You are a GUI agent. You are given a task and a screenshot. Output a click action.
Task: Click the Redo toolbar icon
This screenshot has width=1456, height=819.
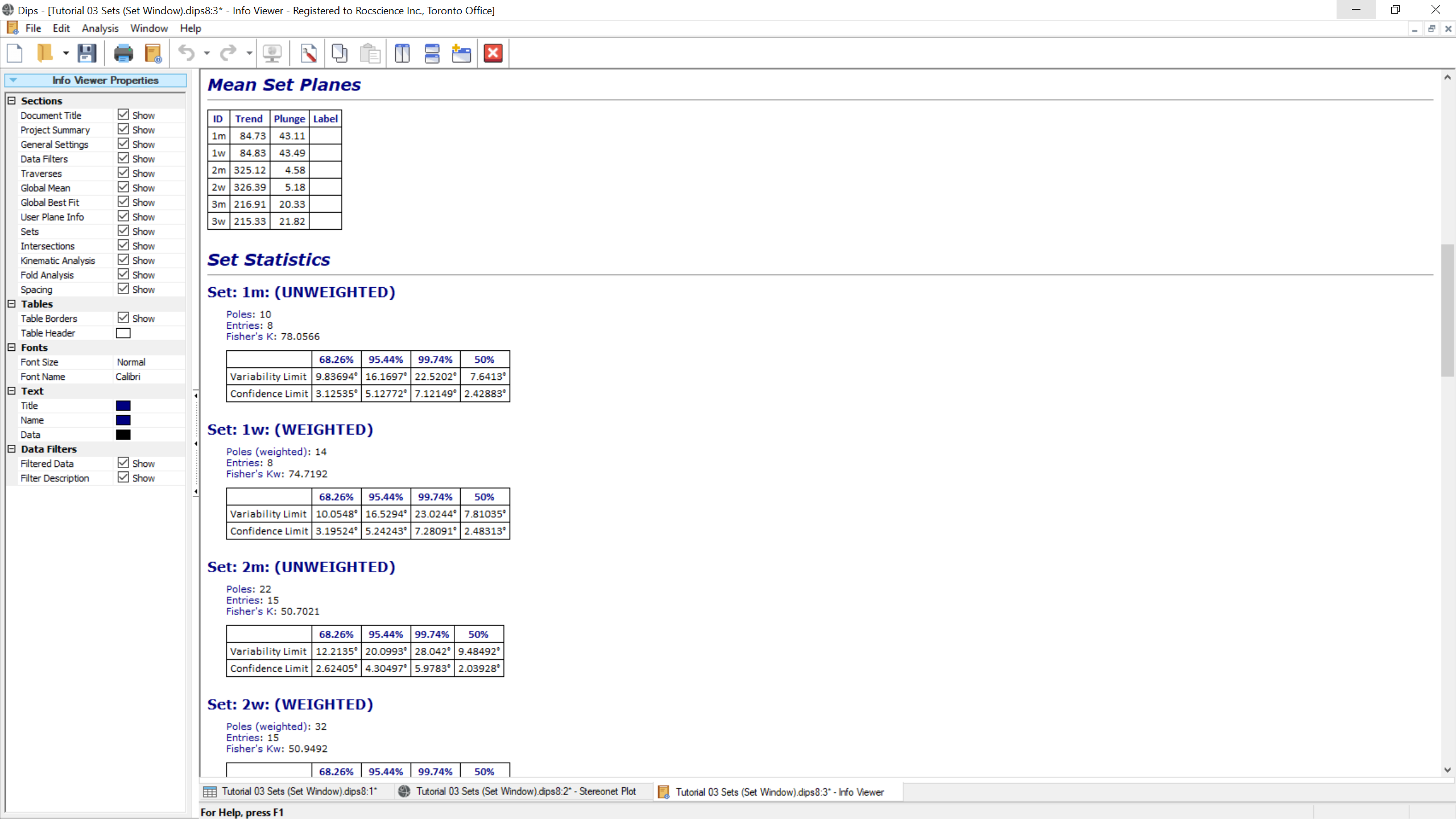click(227, 53)
